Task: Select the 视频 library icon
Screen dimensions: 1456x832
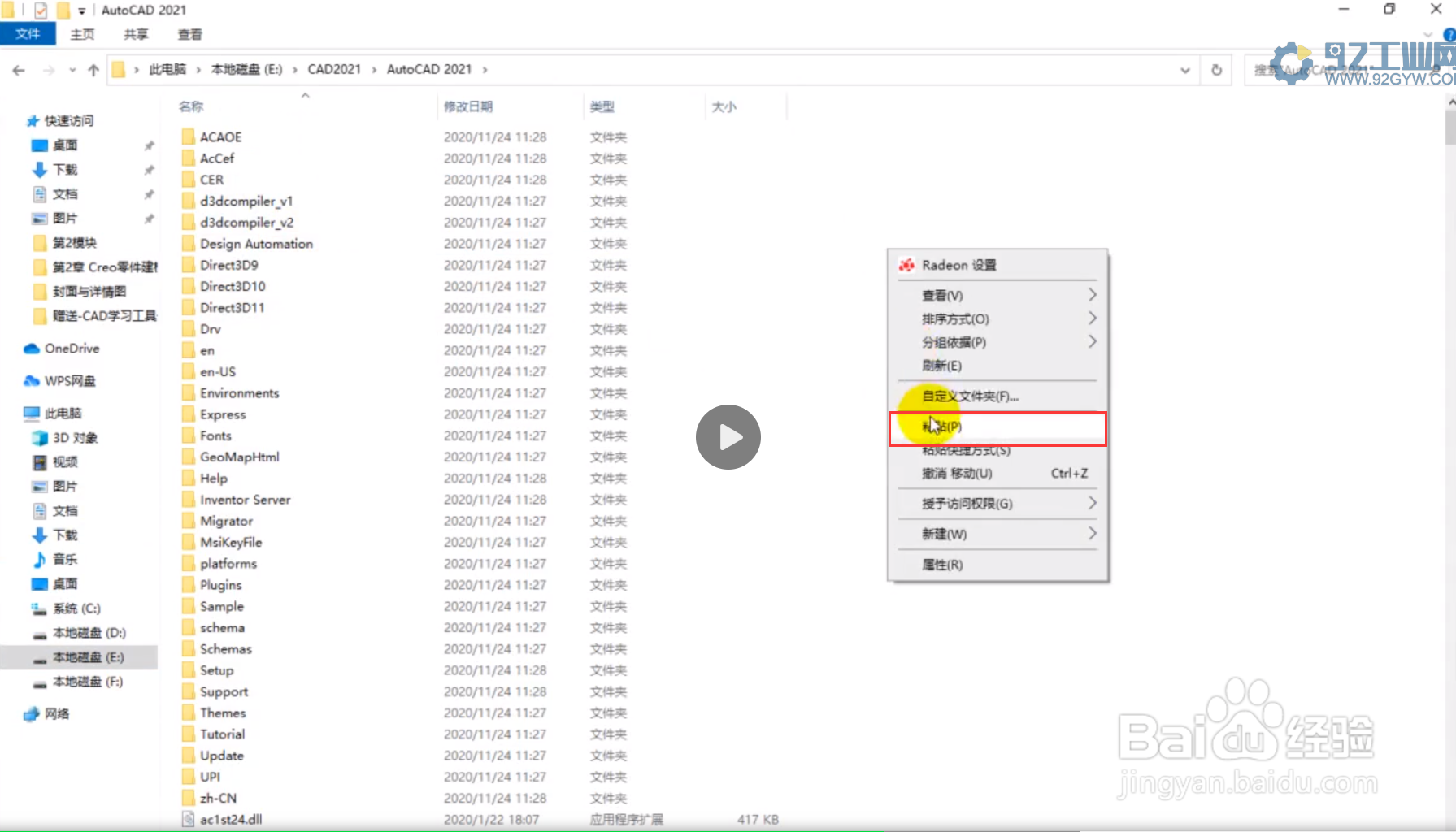Action: (39, 462)
